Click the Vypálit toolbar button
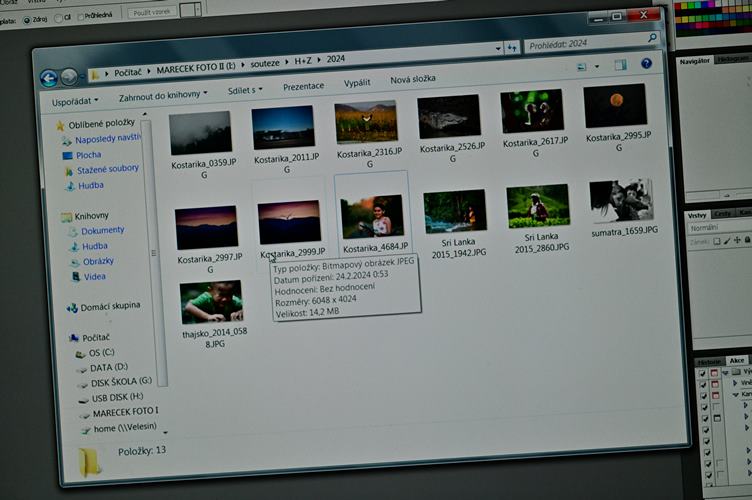 click(357, 82)
